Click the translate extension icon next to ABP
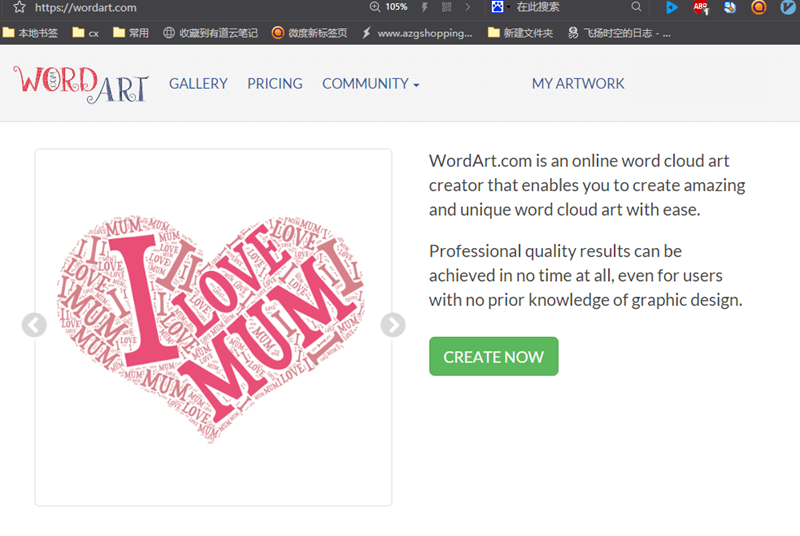The height and width of the screenshot is (536, 800). [x=730, y=7]
